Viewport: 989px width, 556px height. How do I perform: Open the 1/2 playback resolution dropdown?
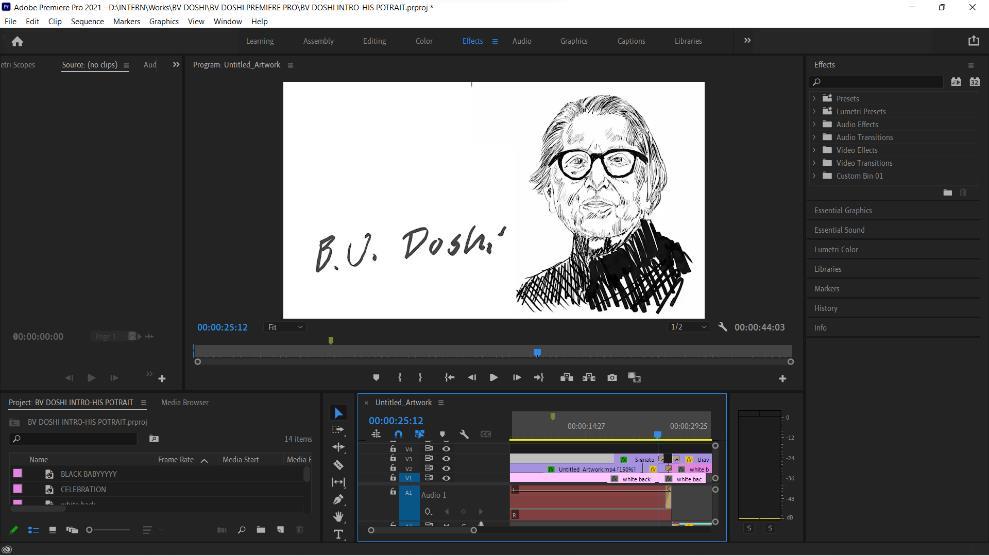688,327
